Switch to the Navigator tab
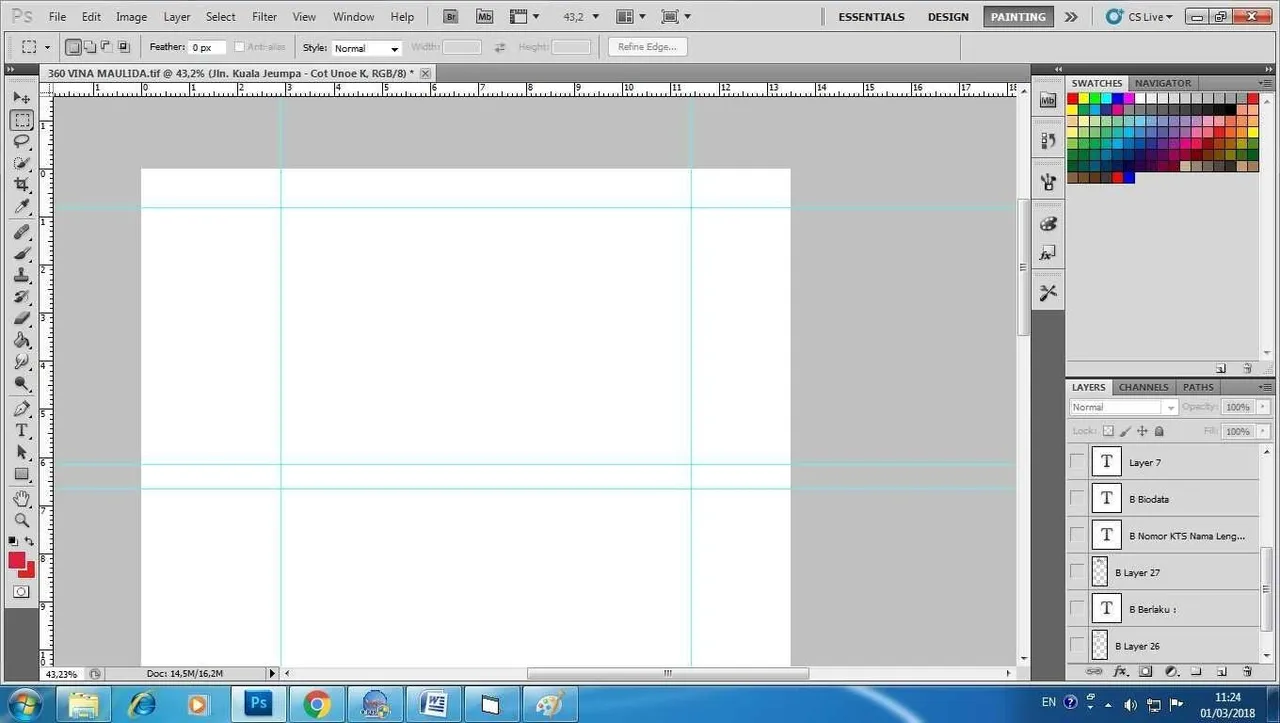1280x723 pixels. point(1163,83)
